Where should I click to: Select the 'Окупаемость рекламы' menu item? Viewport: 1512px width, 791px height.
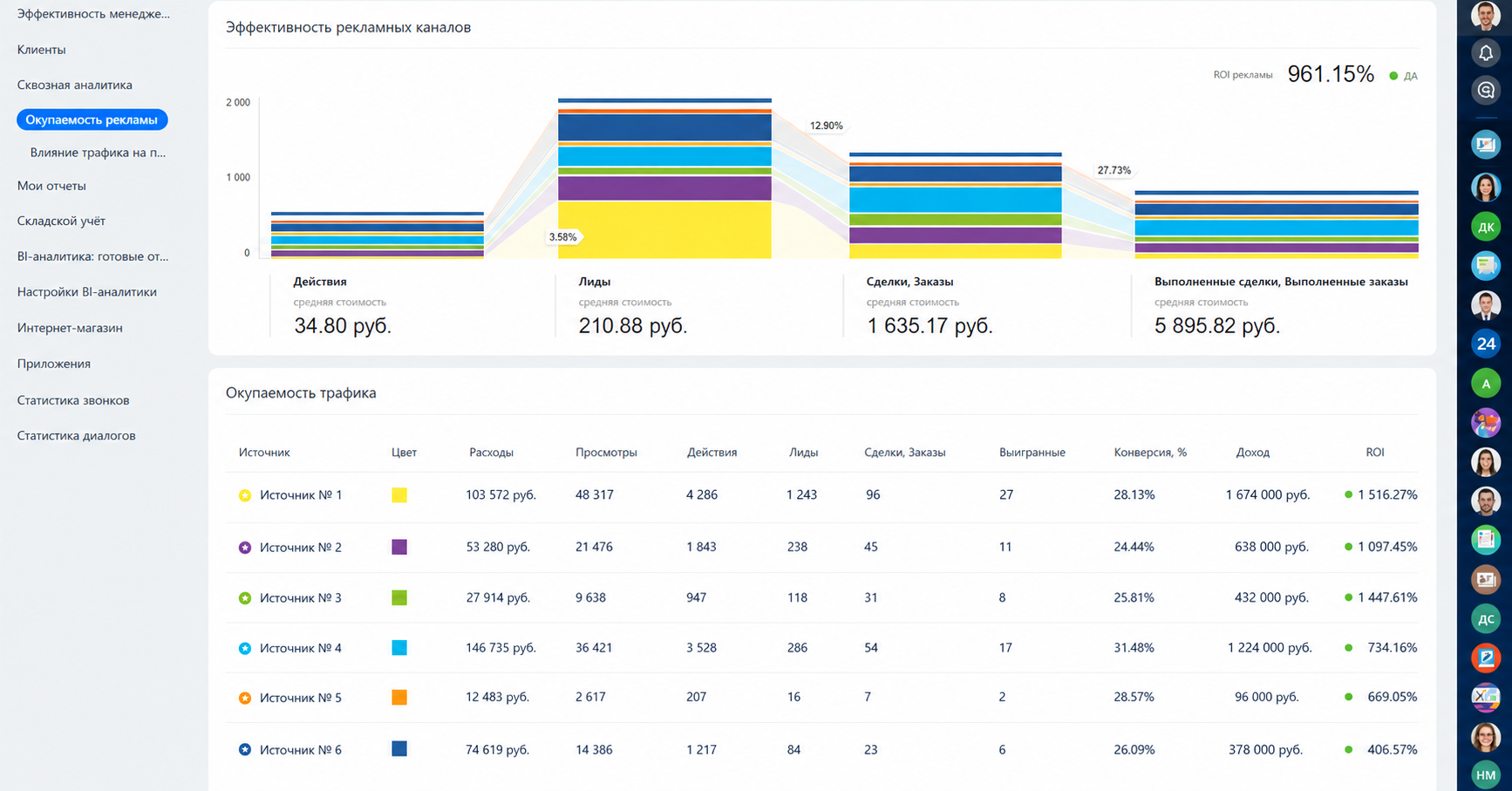pos(92,119)
